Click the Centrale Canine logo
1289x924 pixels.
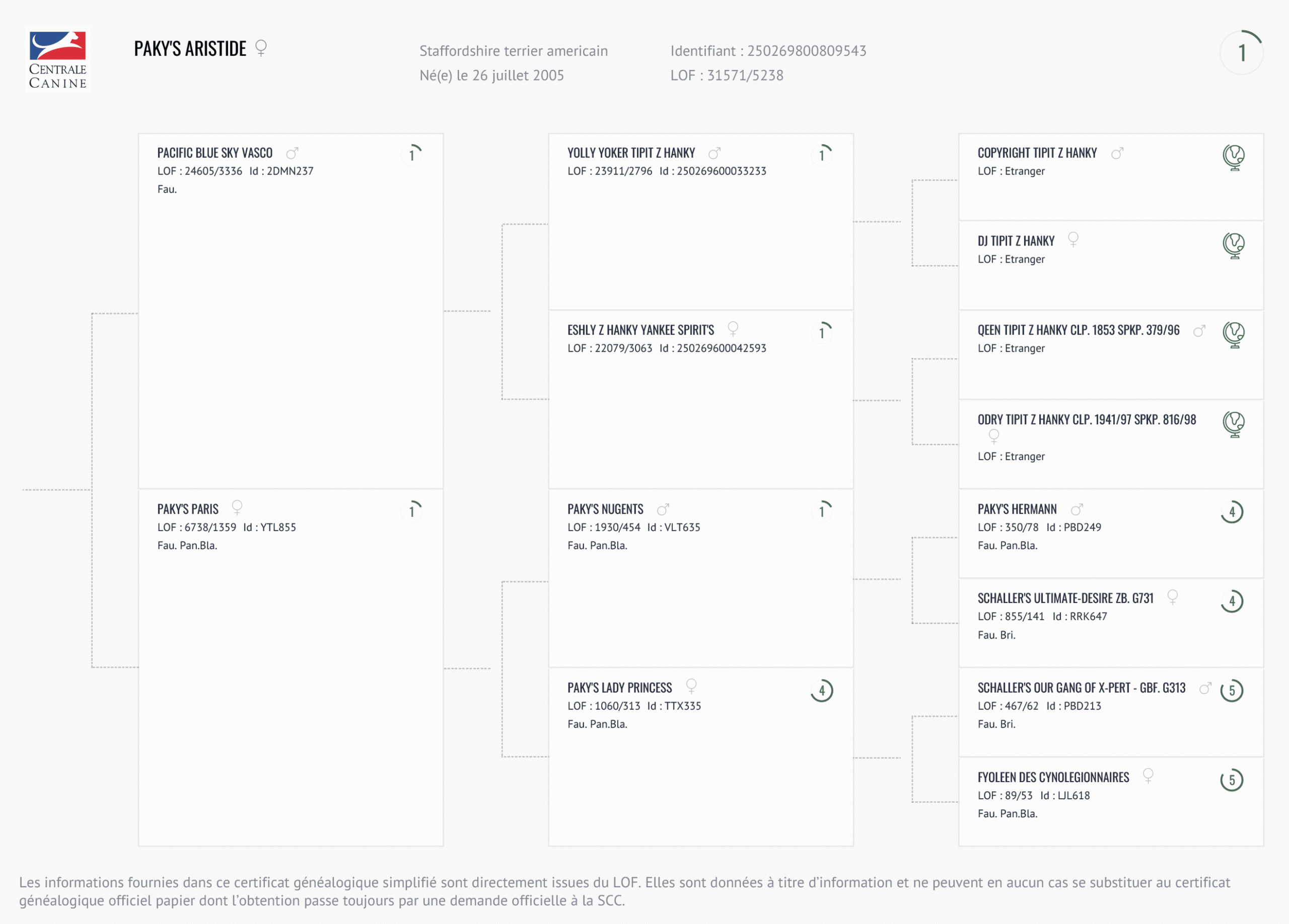[x=57, y=59]
